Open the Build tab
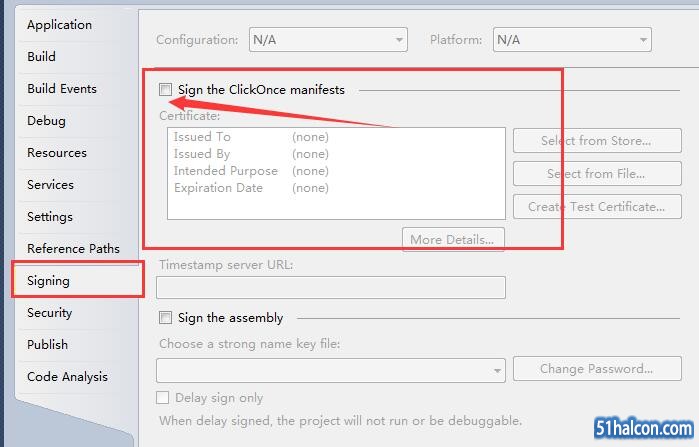Image resolution: width=699 pixels, height=447 pixels. (x=42, y=57)
